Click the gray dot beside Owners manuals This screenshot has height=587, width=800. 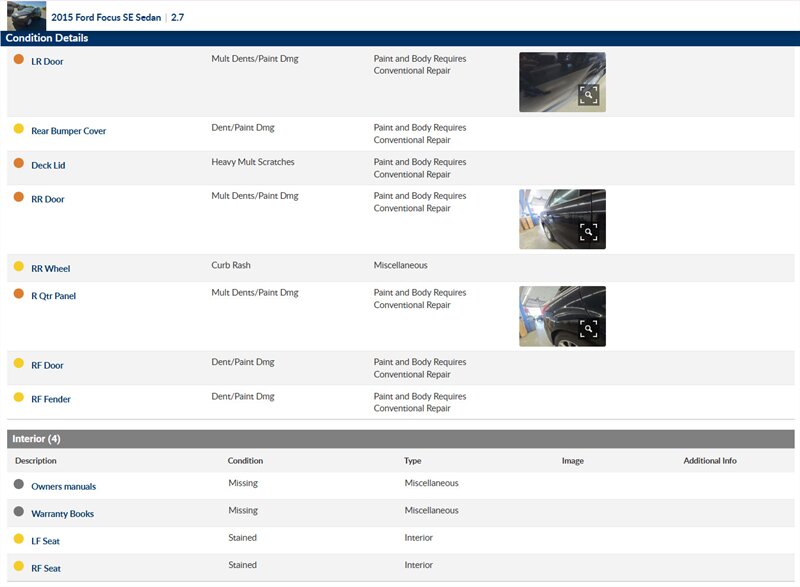tap(19, 484)
